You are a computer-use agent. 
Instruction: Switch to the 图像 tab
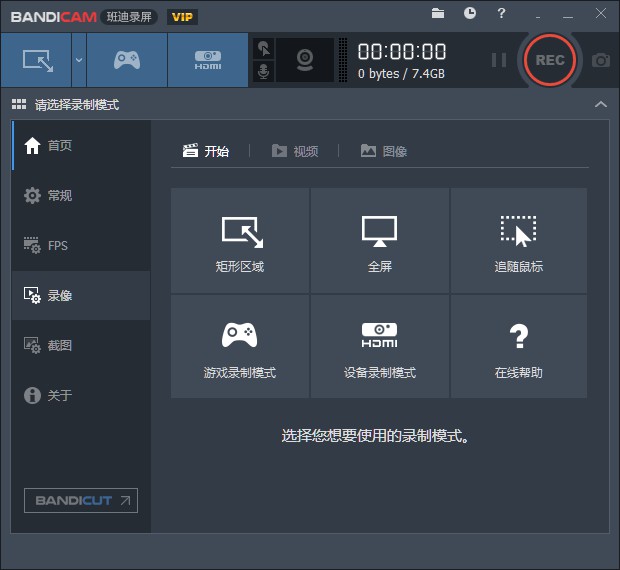tap(384, 151)
